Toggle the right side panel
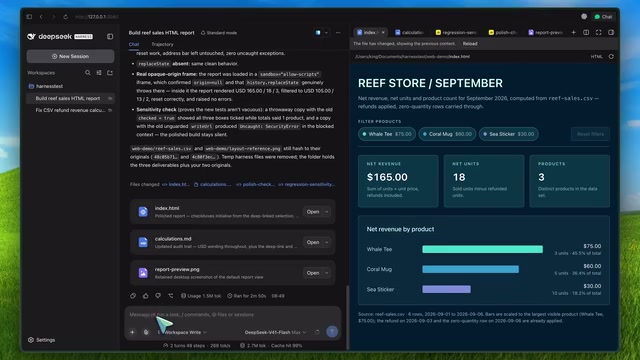This screenshot has width=640, height=360. click(611, 32)
